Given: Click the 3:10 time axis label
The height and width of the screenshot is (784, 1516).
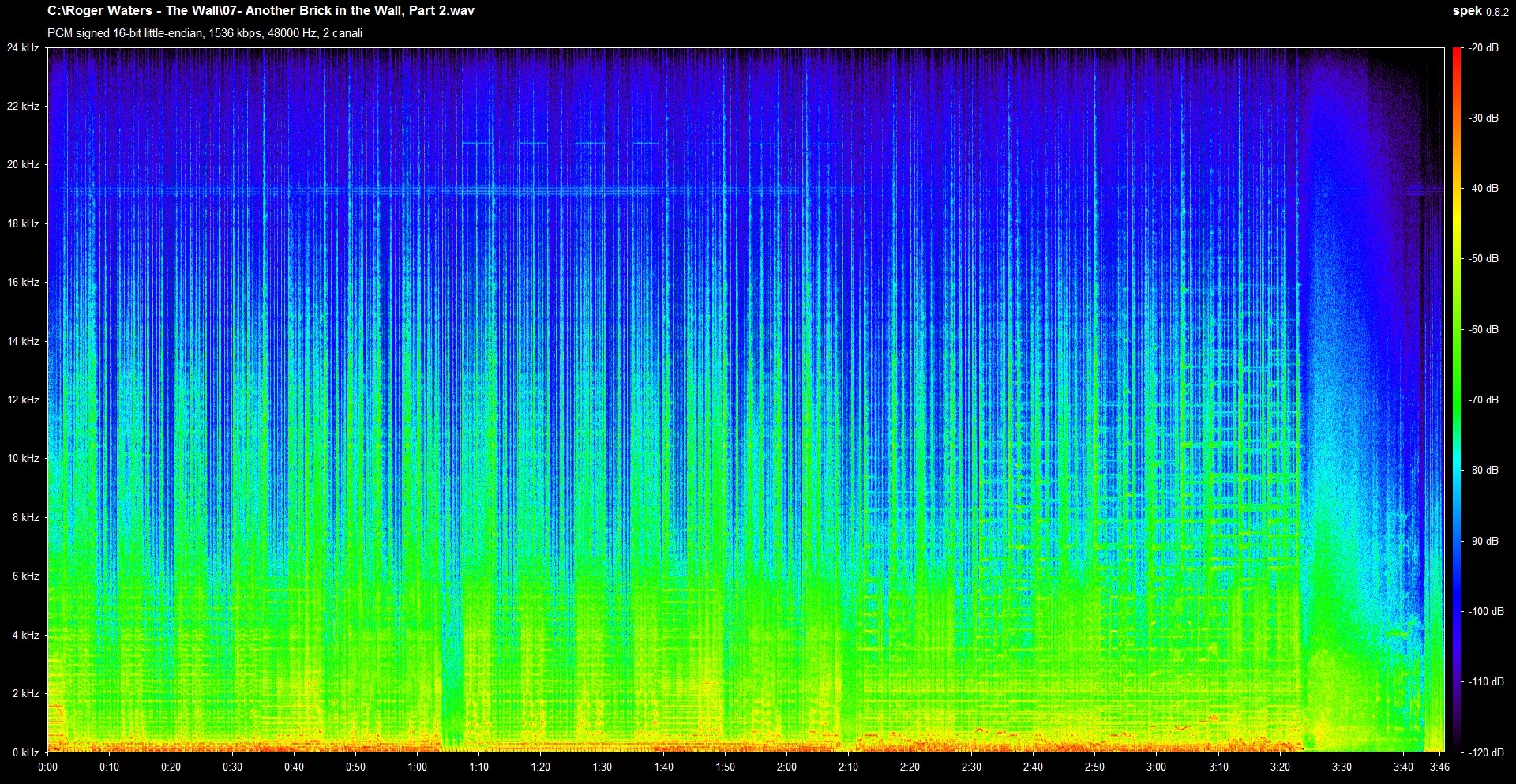Looking at the screenshot, I should pyautogui.click(x=1218, y=767).
